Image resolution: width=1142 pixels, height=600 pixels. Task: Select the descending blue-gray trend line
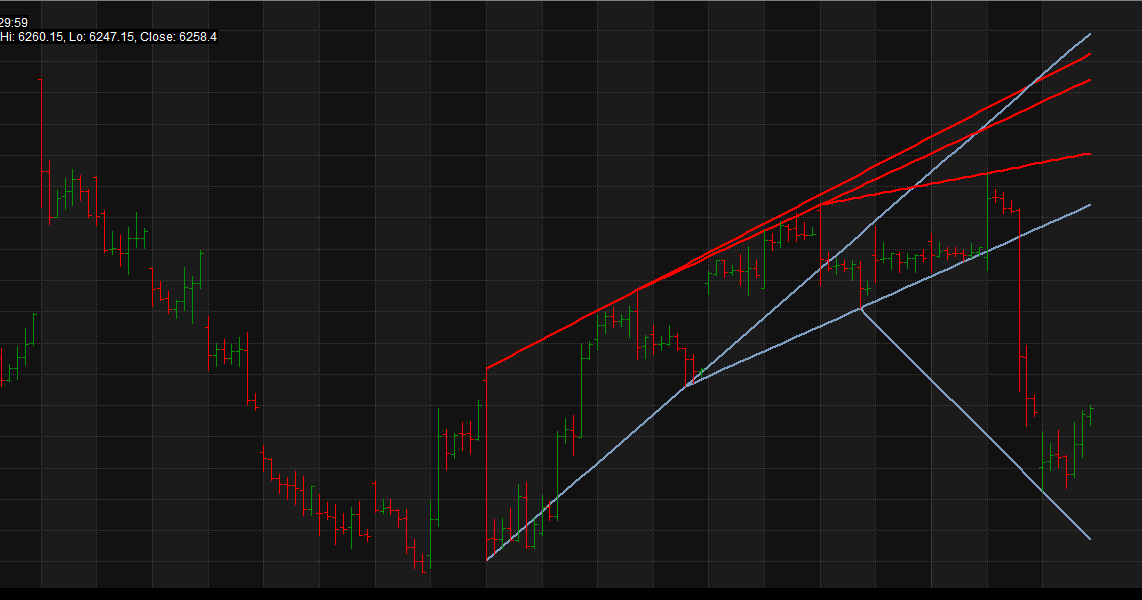tap(975, 425)
